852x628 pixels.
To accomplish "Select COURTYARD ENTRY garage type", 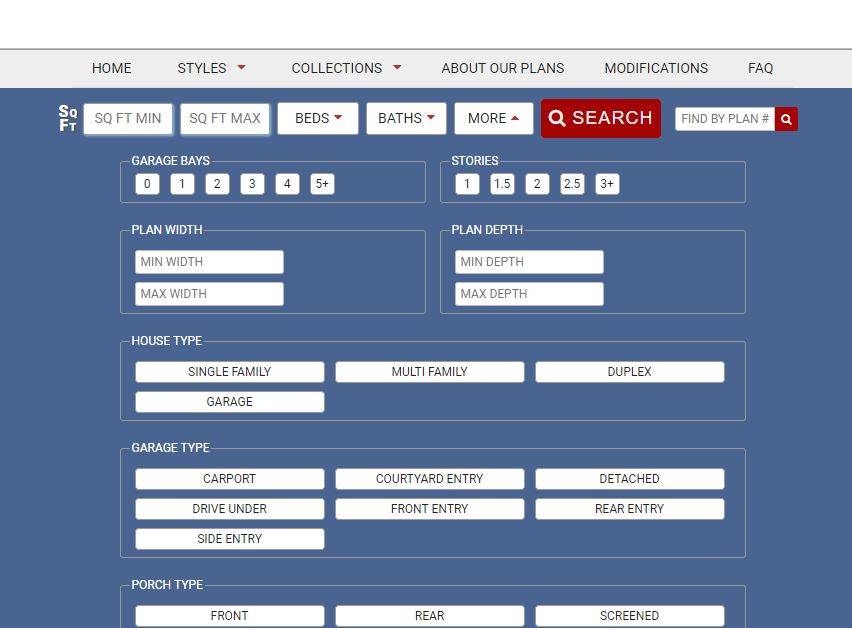I will (430, 479).
